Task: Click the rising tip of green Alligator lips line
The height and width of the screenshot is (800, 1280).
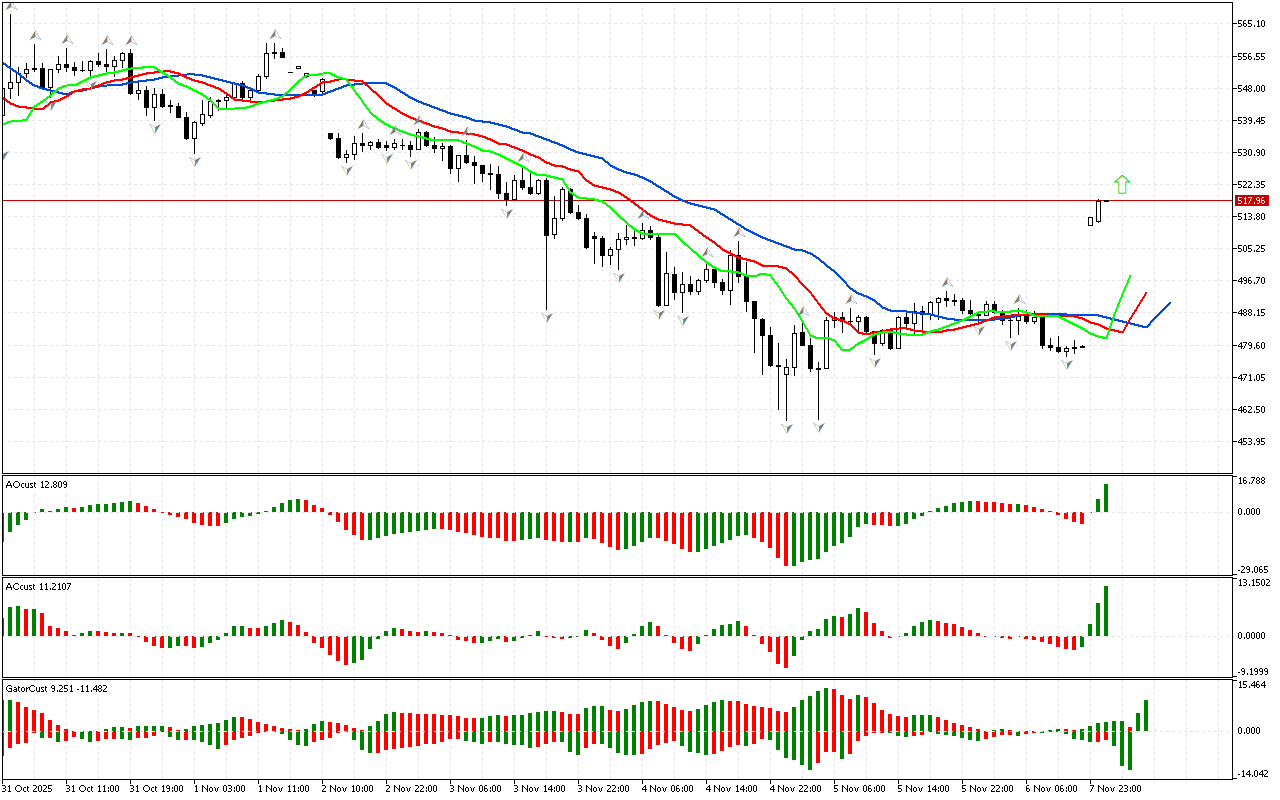Action: pos(1129,276)
